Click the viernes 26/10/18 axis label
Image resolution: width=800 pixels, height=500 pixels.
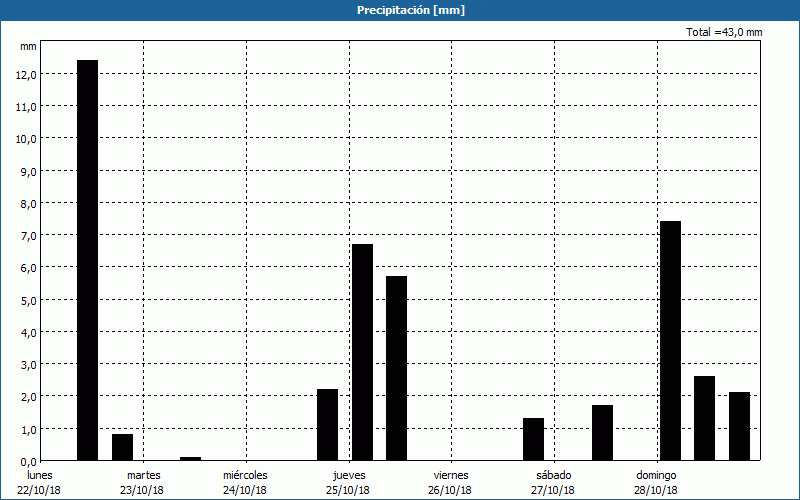(x=450, y=482)
